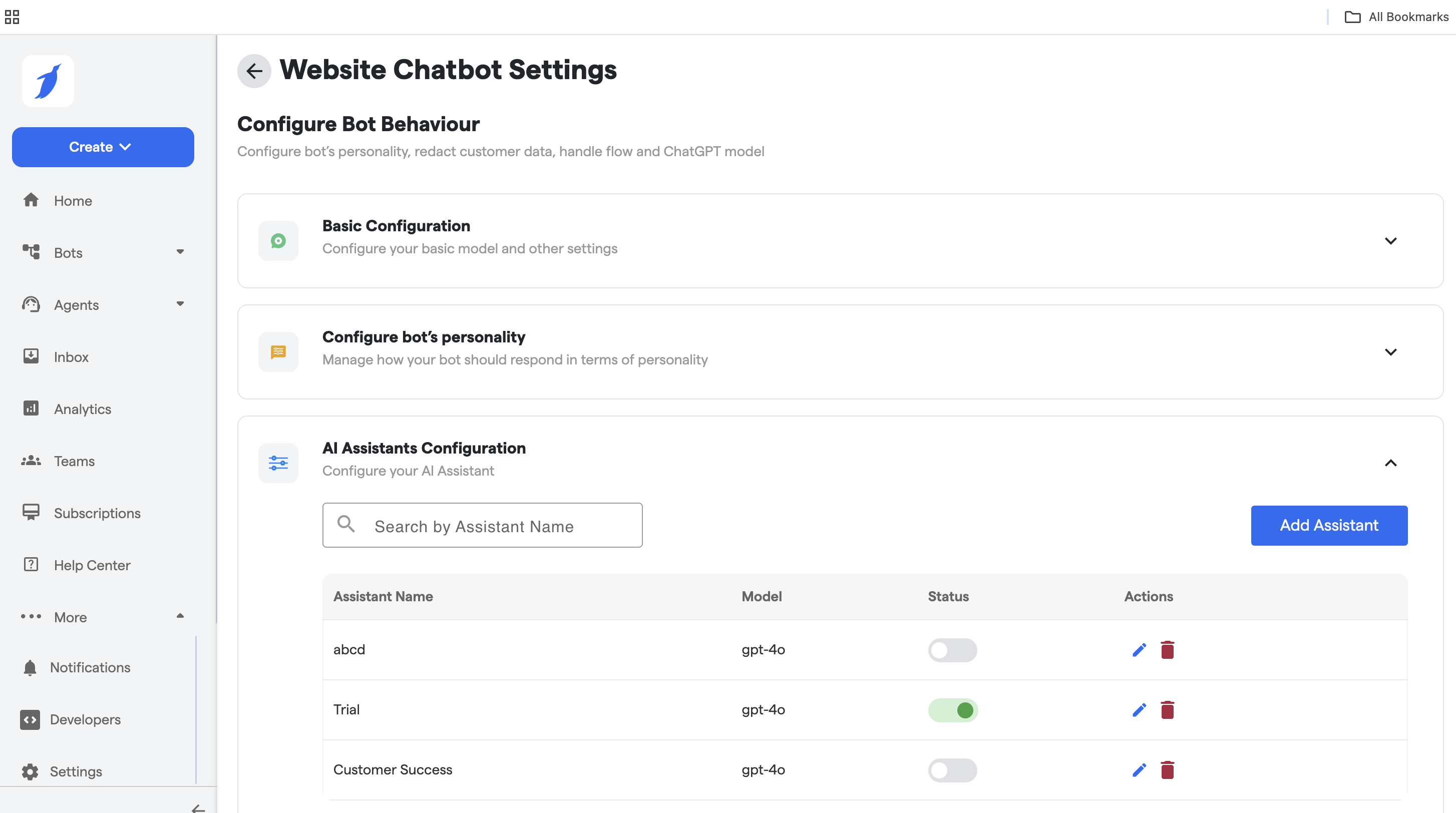Delete the Trial assistant via trash icon

click(x=1167, y=709)
